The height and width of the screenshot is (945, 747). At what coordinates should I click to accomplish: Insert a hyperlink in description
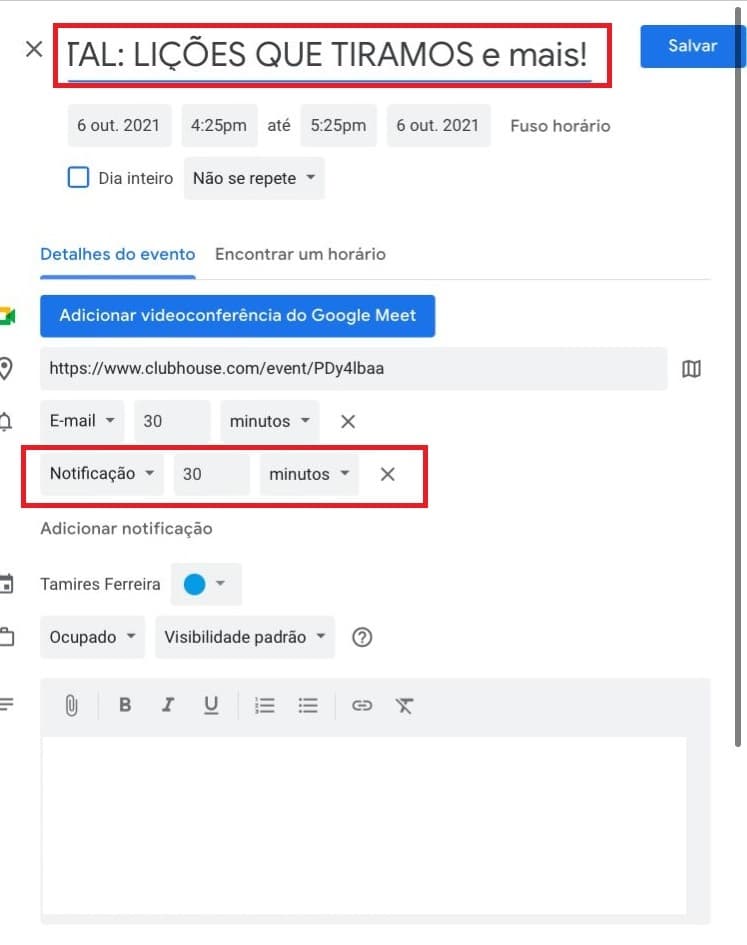[362, 705]
